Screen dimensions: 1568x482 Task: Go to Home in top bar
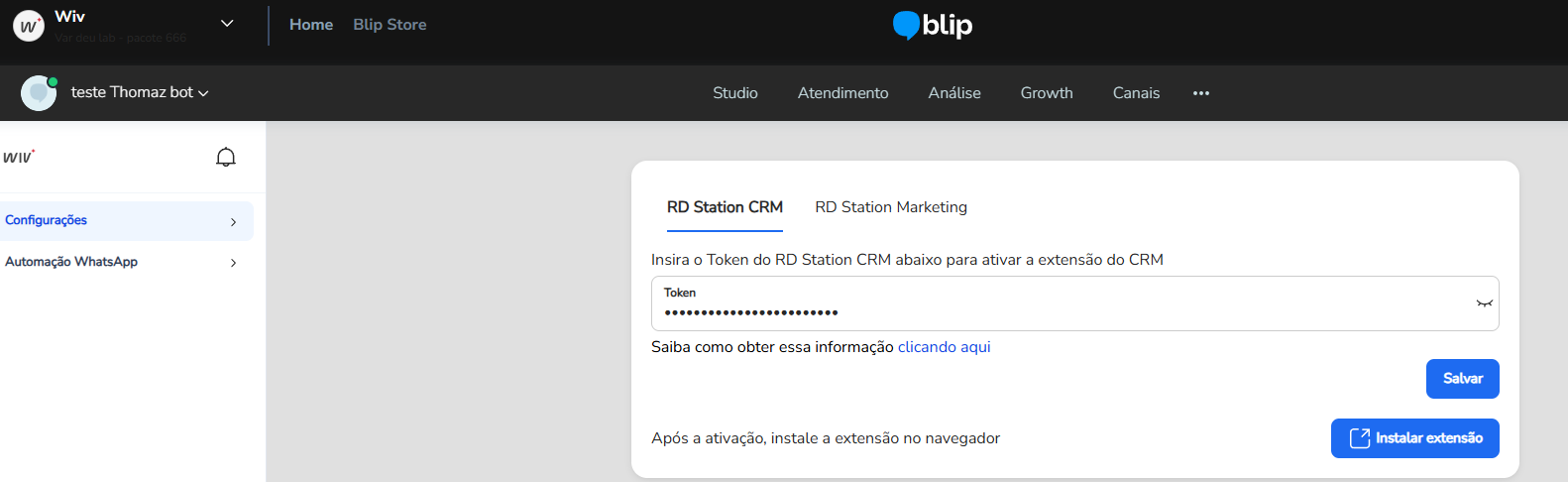click(x=311, y=25)
